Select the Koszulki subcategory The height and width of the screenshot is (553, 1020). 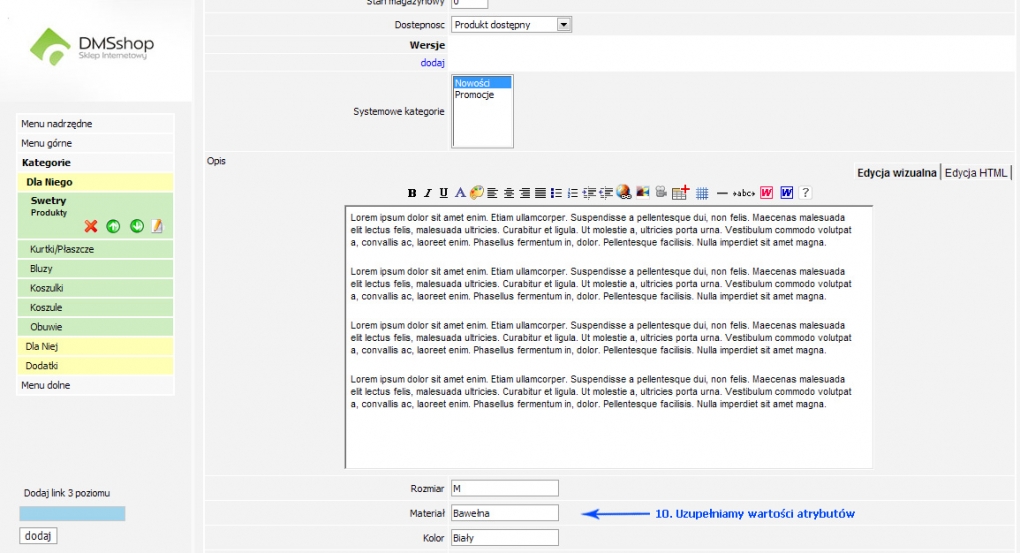(x=95, y=288)
